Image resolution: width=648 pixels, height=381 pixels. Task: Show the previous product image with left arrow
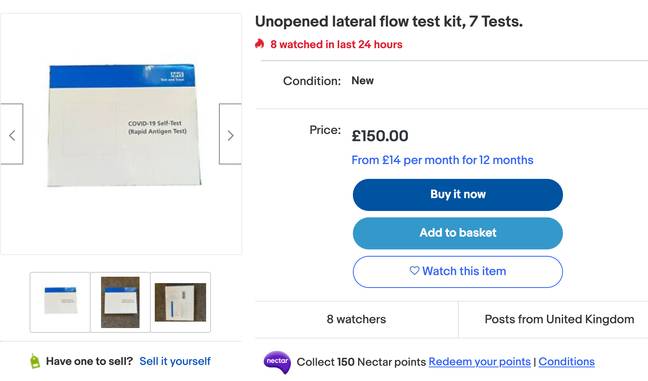[12, 134]
